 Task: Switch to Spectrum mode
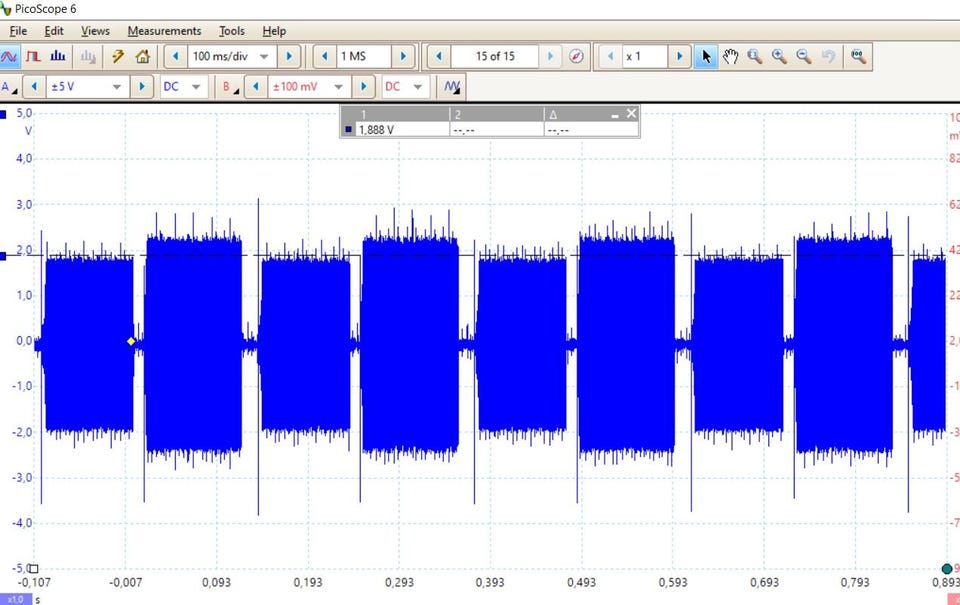click(58, 56)
